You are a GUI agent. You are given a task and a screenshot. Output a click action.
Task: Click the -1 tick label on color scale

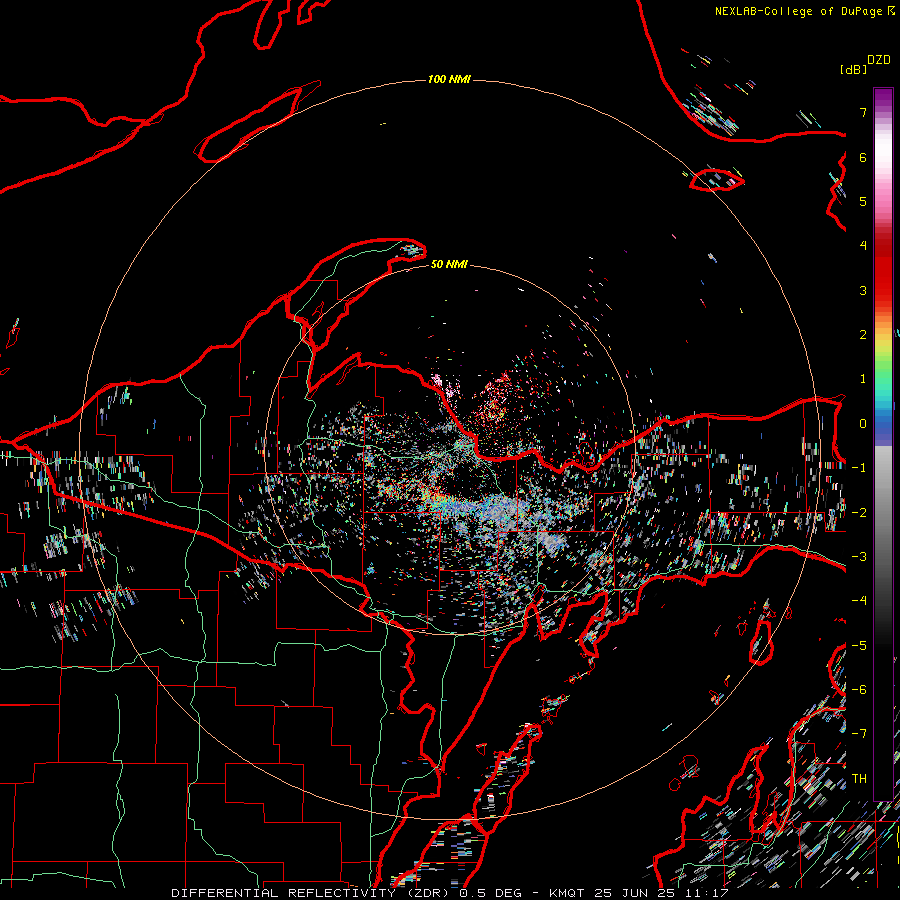click(x=859, y=468)
